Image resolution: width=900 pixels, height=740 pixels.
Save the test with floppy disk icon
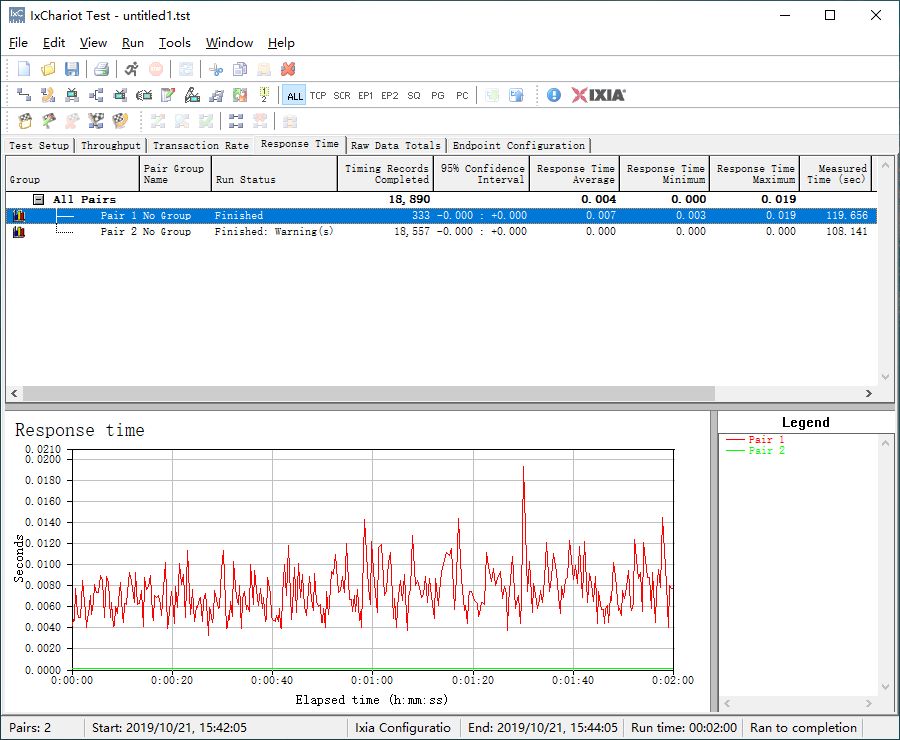[x=72, y=69]
